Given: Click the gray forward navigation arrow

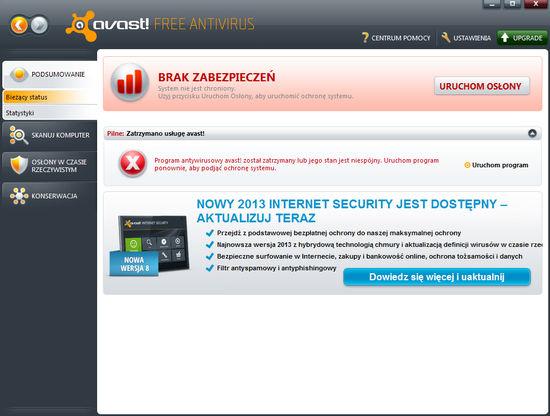Looking at the screenshot, I should coord(39,25).
